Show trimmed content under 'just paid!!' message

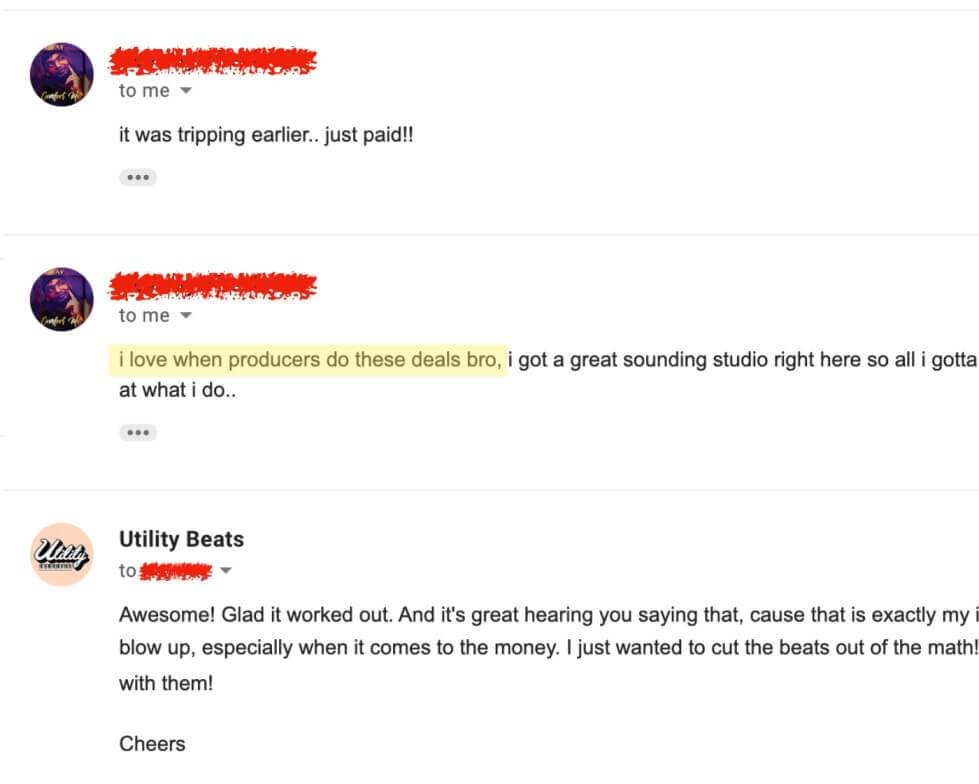click(138, 178)
